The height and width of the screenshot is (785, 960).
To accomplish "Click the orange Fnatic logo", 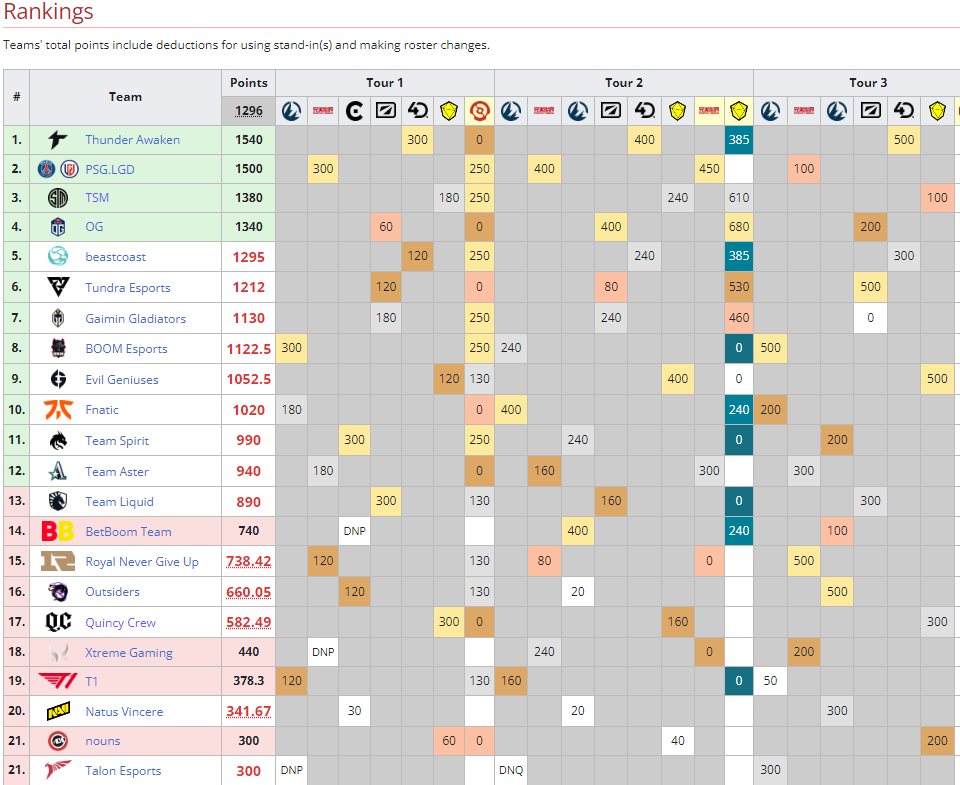I will click(x=58, y=410).
